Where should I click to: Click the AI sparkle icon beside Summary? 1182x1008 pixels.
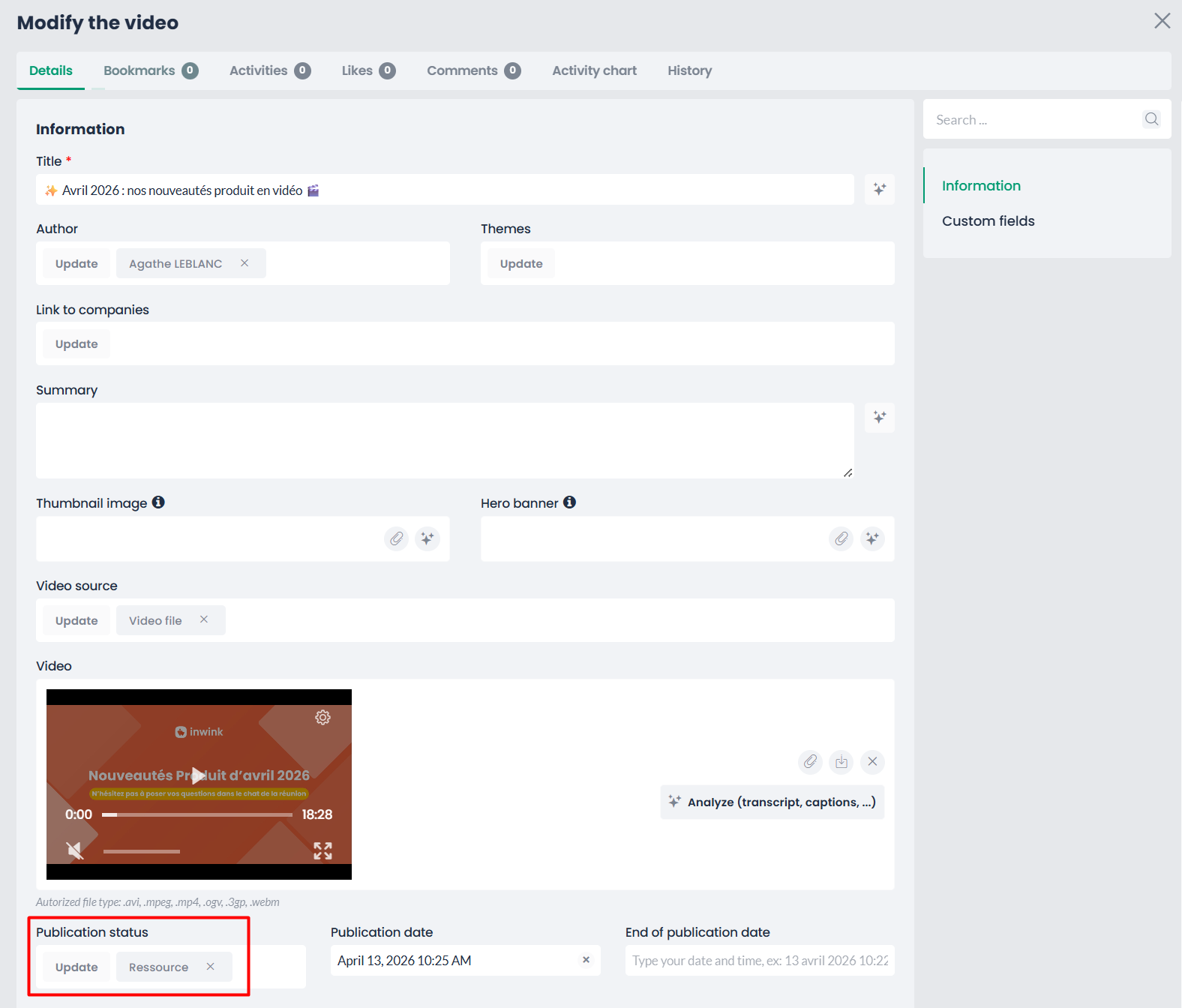pyautogui.click(x=879, y=417)
